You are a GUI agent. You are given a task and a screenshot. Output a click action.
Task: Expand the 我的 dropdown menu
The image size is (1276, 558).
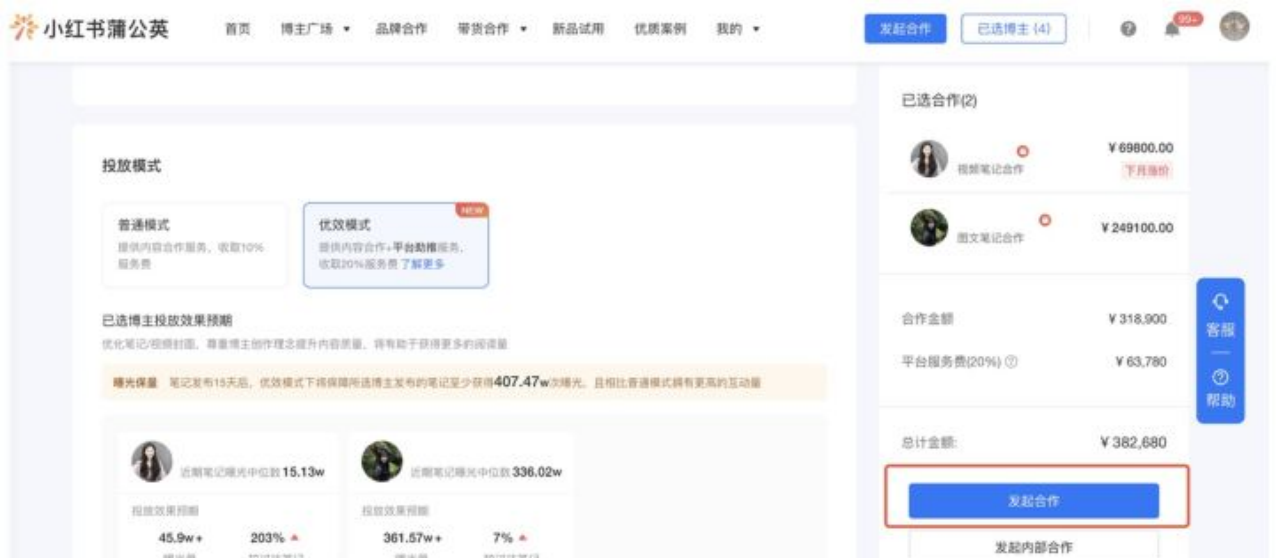pos(738,30)
